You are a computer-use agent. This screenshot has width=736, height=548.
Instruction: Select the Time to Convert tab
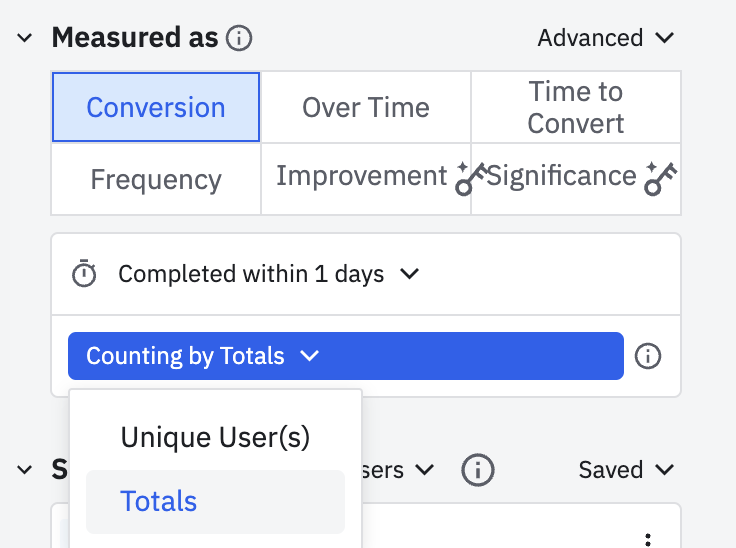coord(576,107)
